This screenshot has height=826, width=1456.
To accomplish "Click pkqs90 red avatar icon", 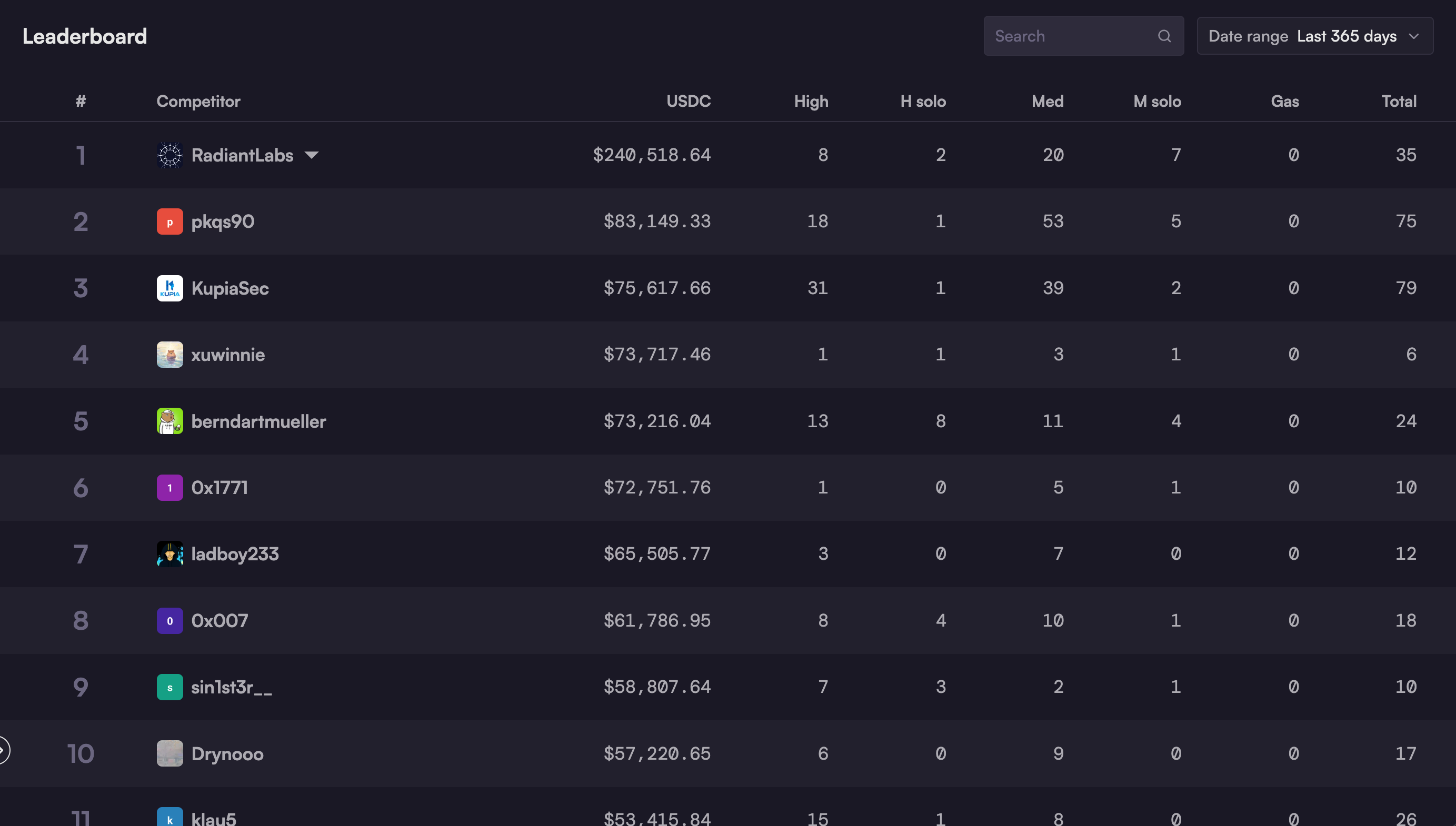I will 169,221.
